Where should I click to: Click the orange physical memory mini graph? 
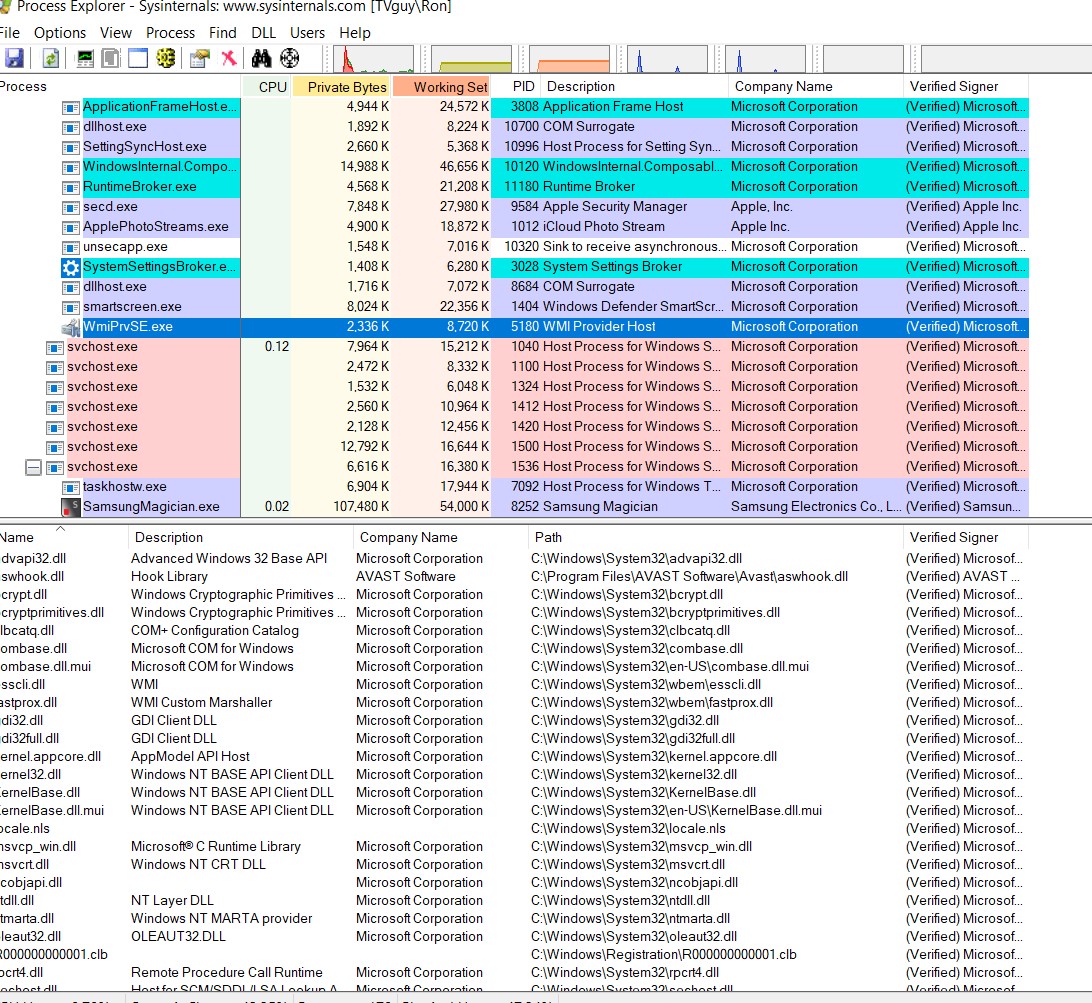[570, 59]
